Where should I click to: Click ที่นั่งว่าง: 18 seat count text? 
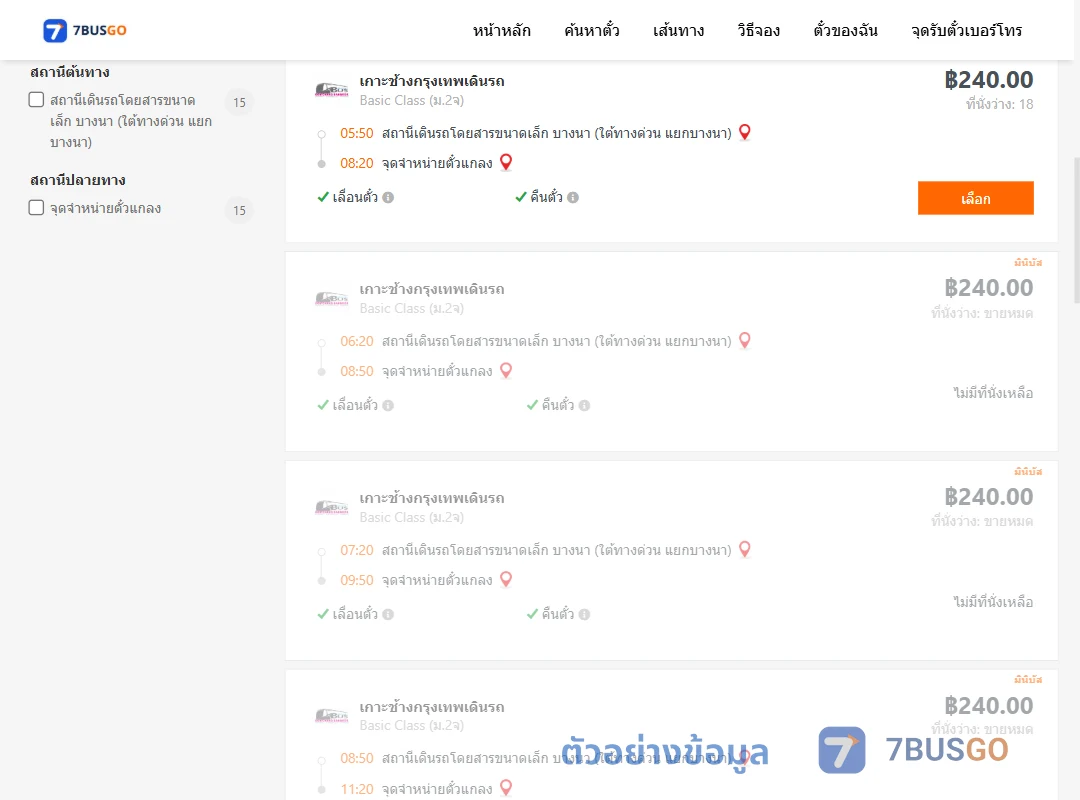(x=999, y=104)
